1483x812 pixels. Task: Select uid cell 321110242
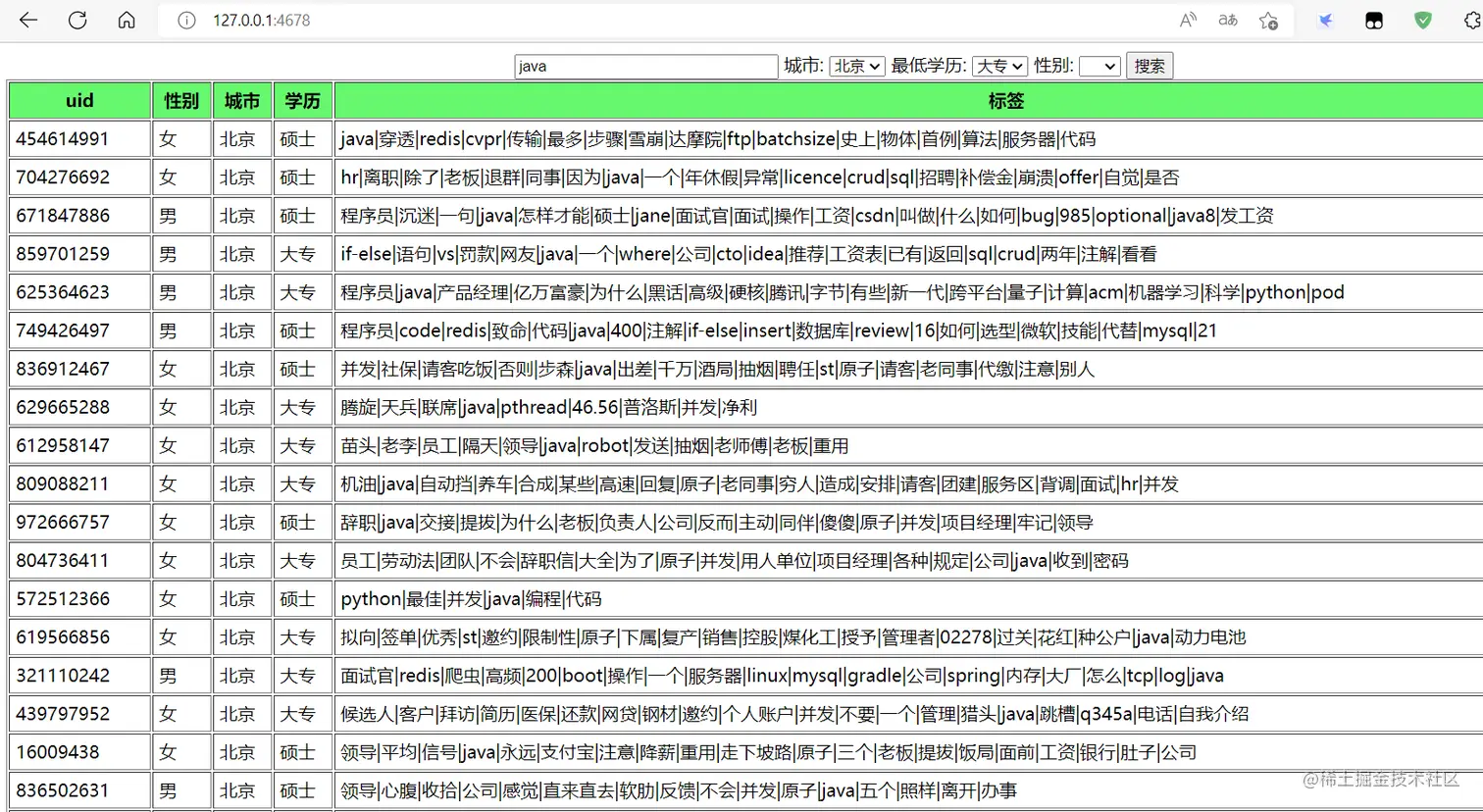coord(79,675)
